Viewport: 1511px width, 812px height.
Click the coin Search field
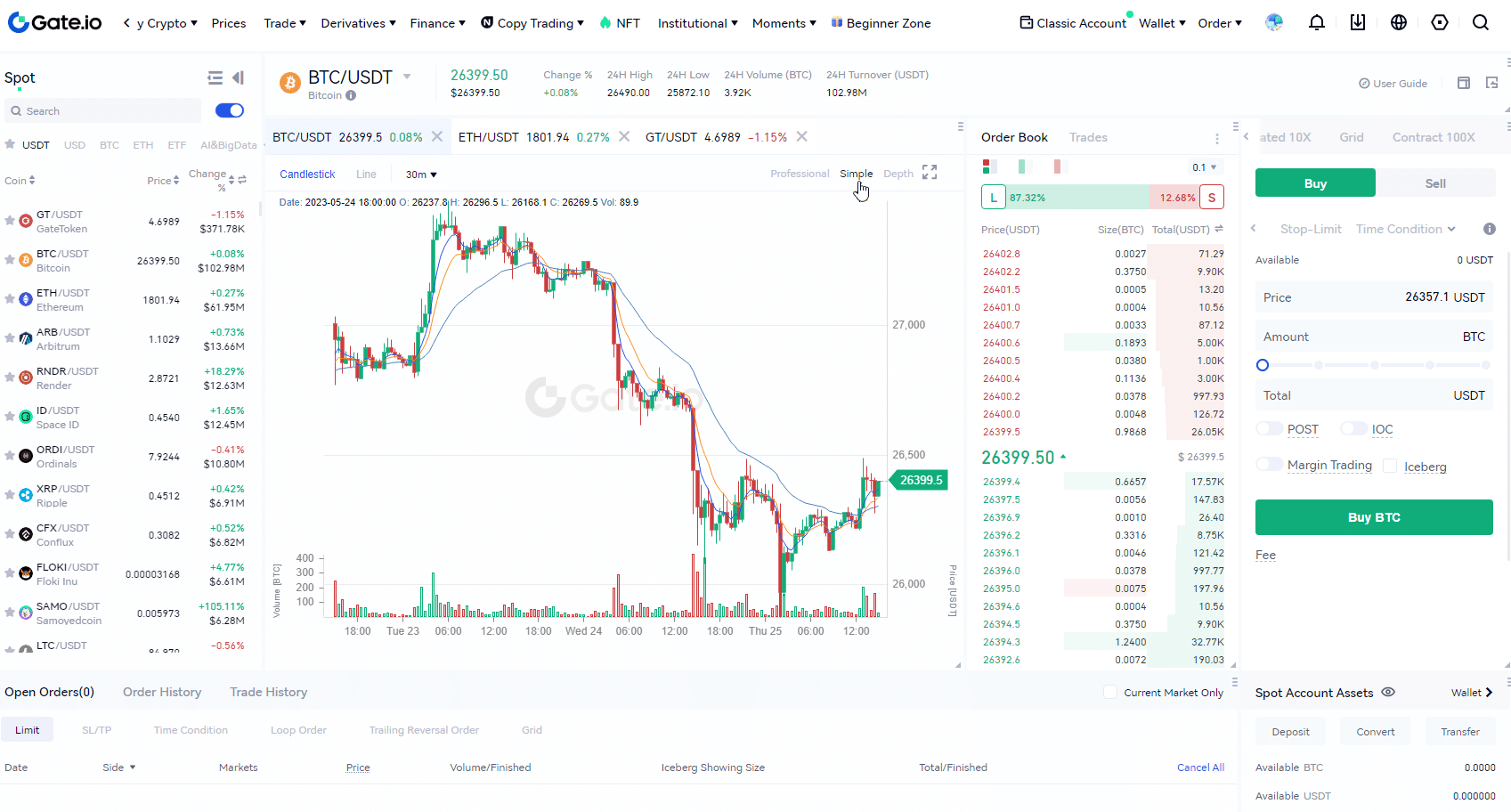pos(102,111)
